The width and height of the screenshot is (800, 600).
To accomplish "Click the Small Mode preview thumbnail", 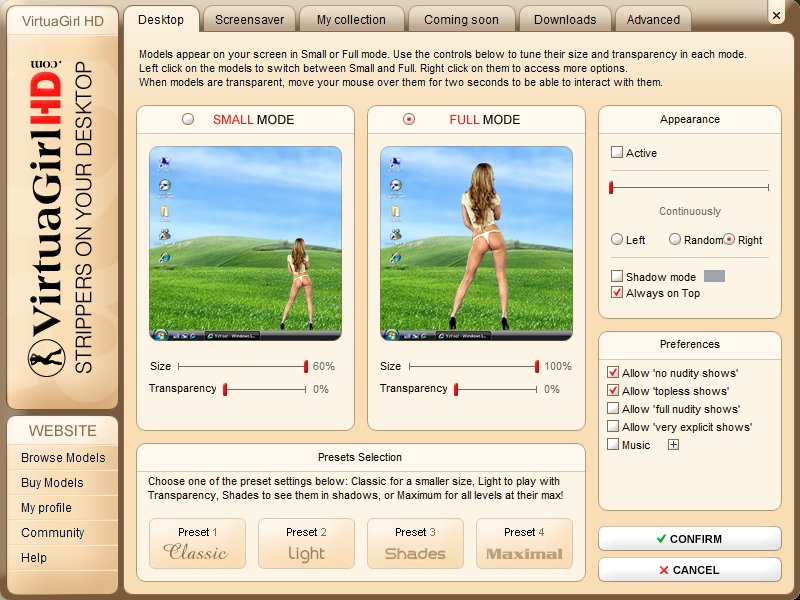I will [x=245, y=243].
